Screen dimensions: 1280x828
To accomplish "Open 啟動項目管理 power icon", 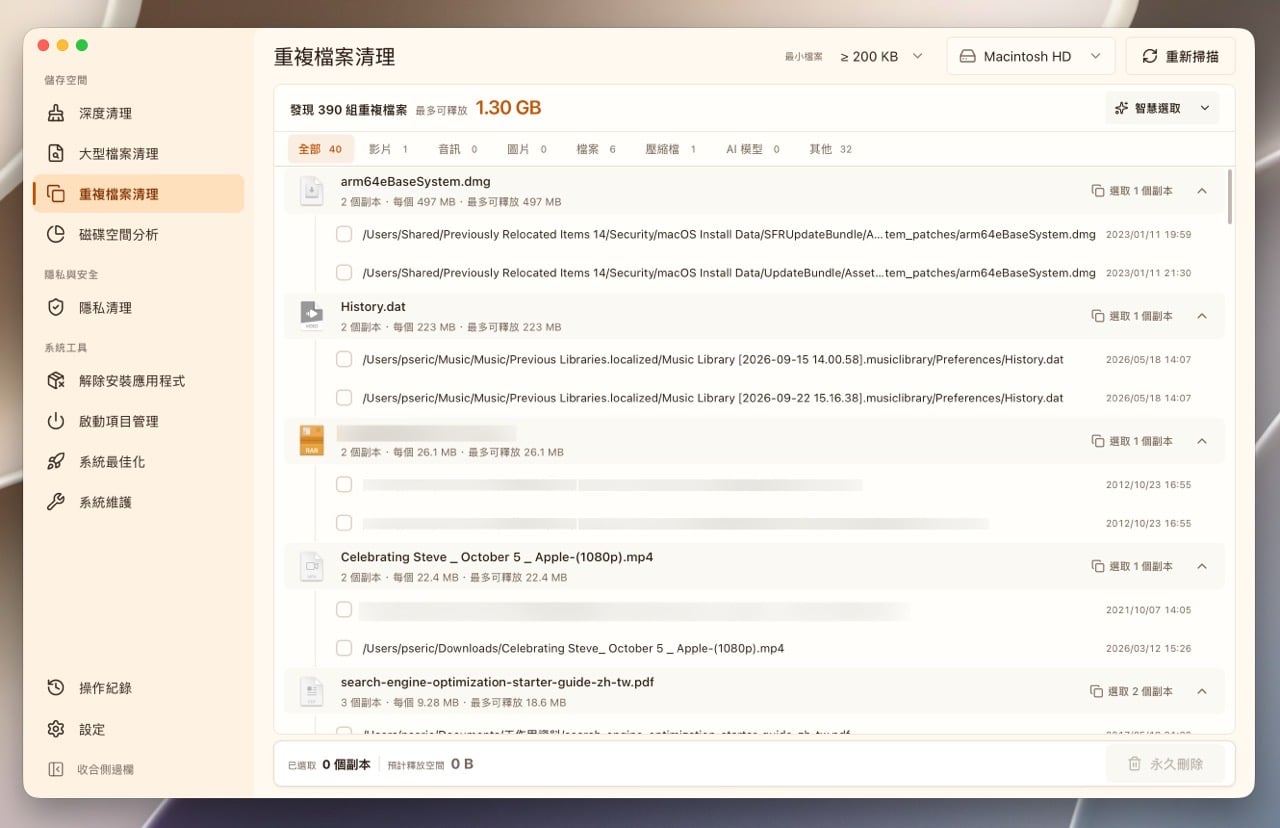I will (x=56, y=421).
